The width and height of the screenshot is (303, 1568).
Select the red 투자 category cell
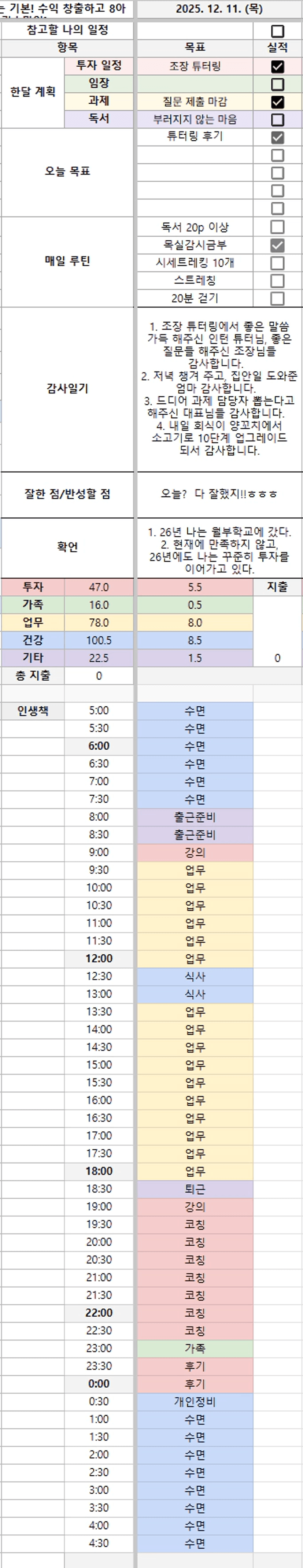coord(33,587)
